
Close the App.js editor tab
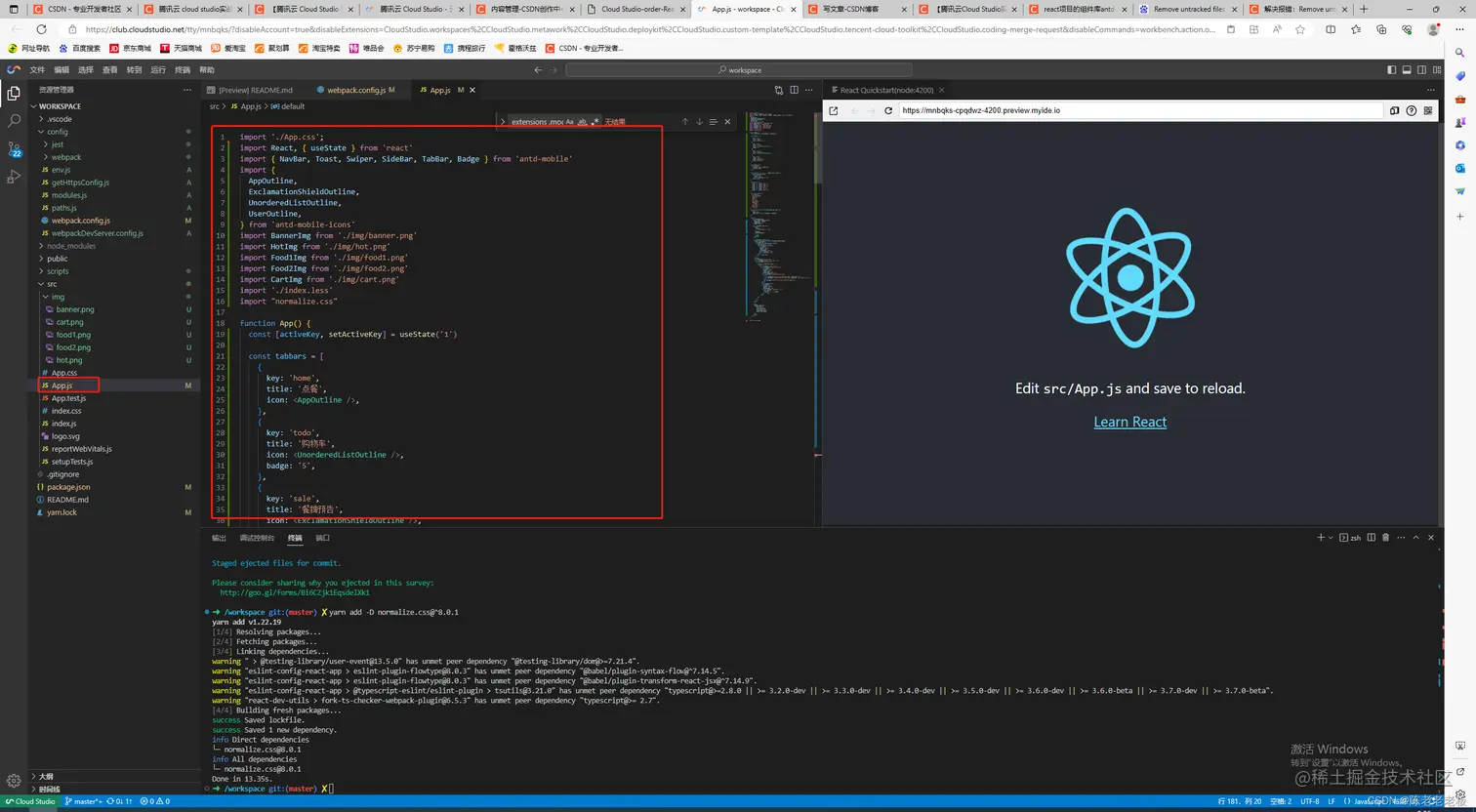click(472, 90)
